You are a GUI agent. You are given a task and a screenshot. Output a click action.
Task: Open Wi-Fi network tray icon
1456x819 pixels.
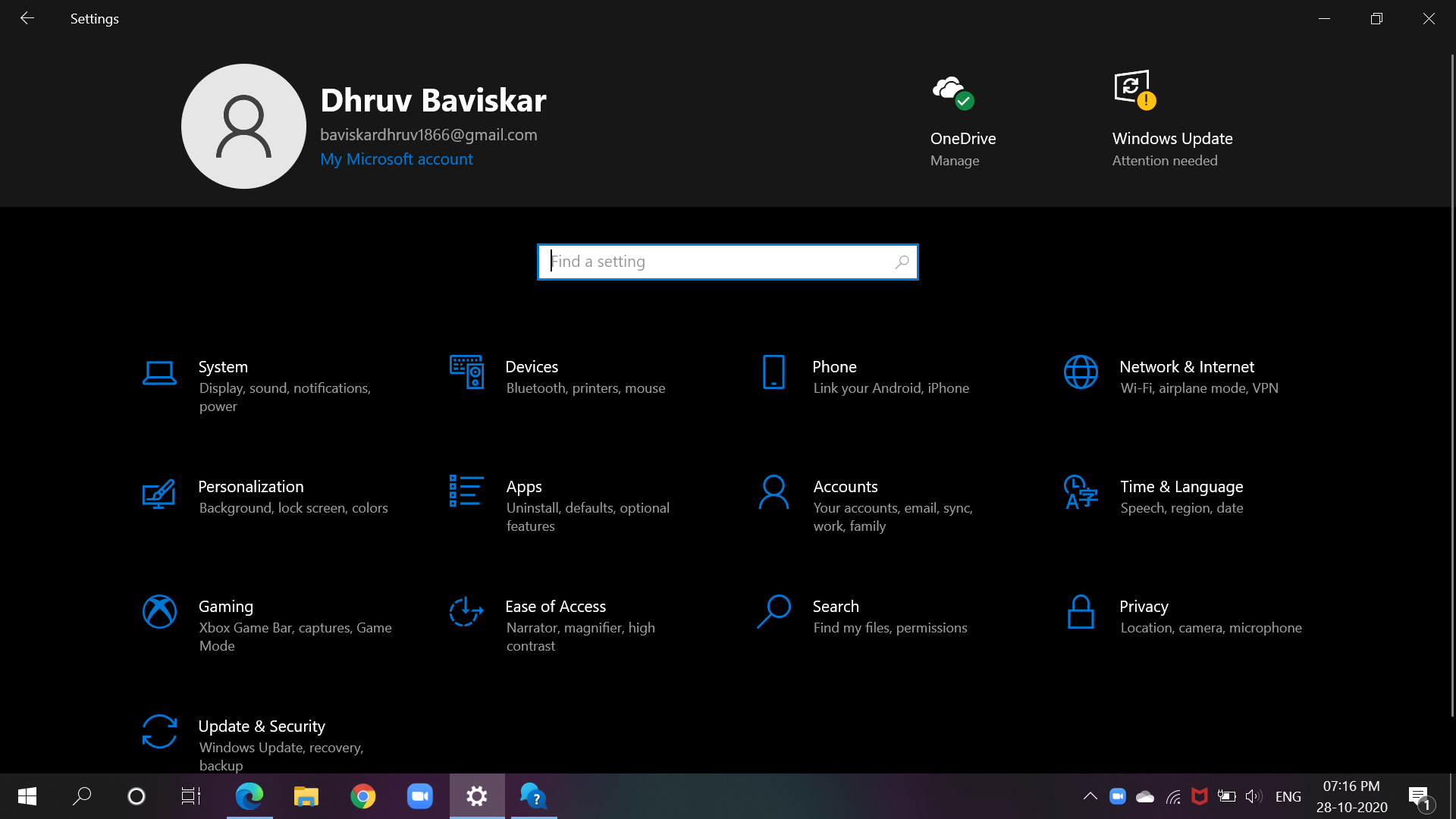click(x=1172, y=796)
